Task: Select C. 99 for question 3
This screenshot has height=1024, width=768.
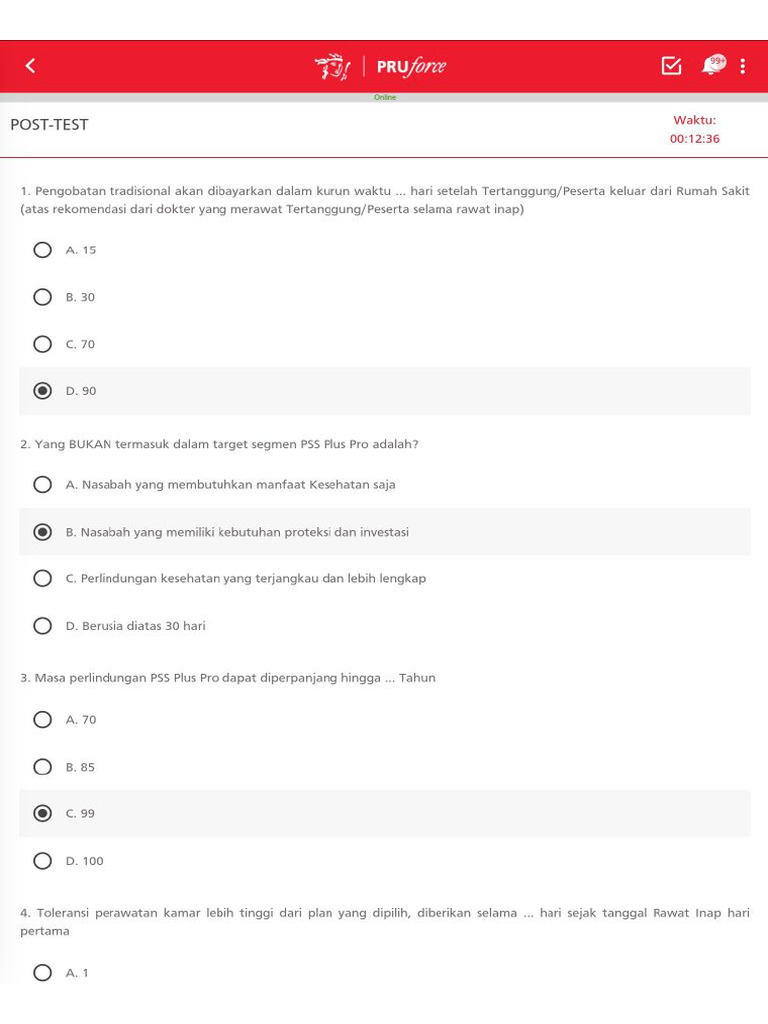Action: (x=43, y=814)
